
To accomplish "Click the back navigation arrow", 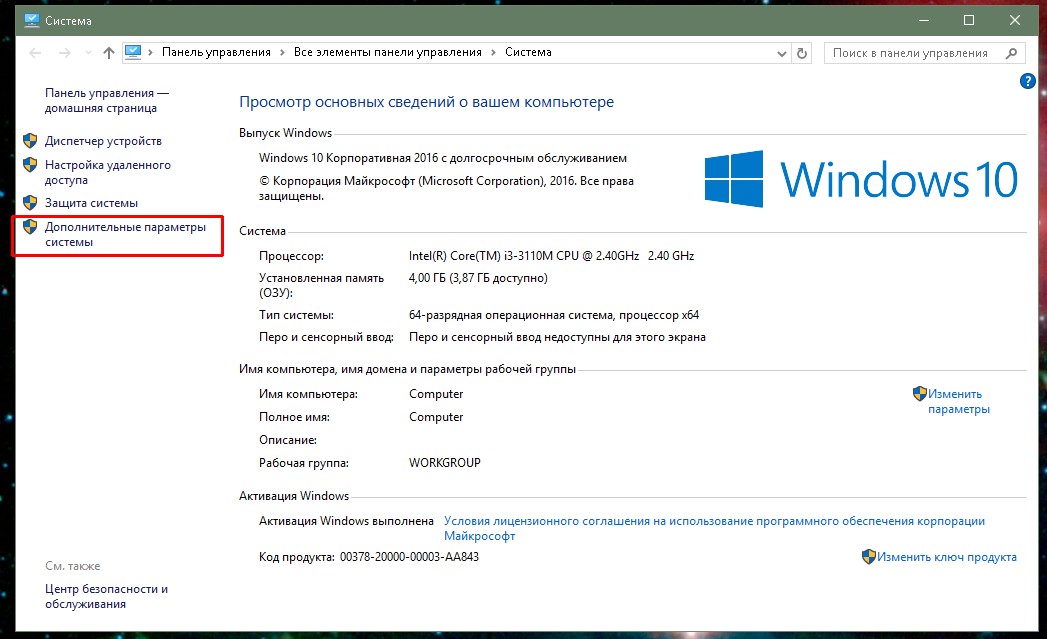I will (x=35, y=53).
